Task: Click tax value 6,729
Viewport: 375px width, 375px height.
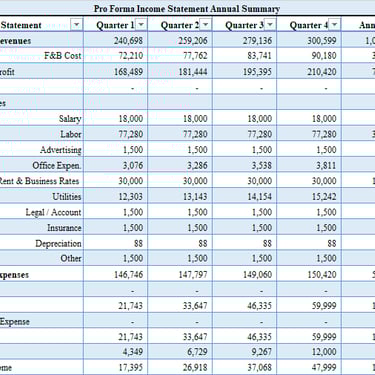Action: 198,352
